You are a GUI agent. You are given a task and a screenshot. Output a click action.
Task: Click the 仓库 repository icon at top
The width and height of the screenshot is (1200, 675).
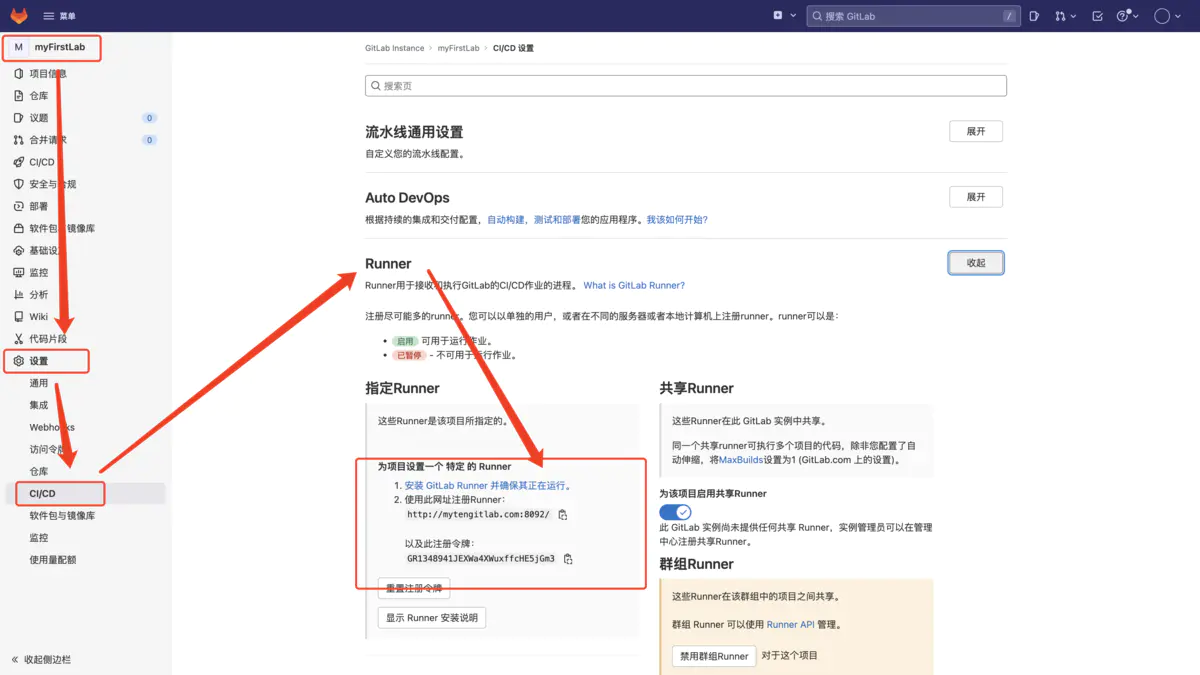(x=19, y=96)
